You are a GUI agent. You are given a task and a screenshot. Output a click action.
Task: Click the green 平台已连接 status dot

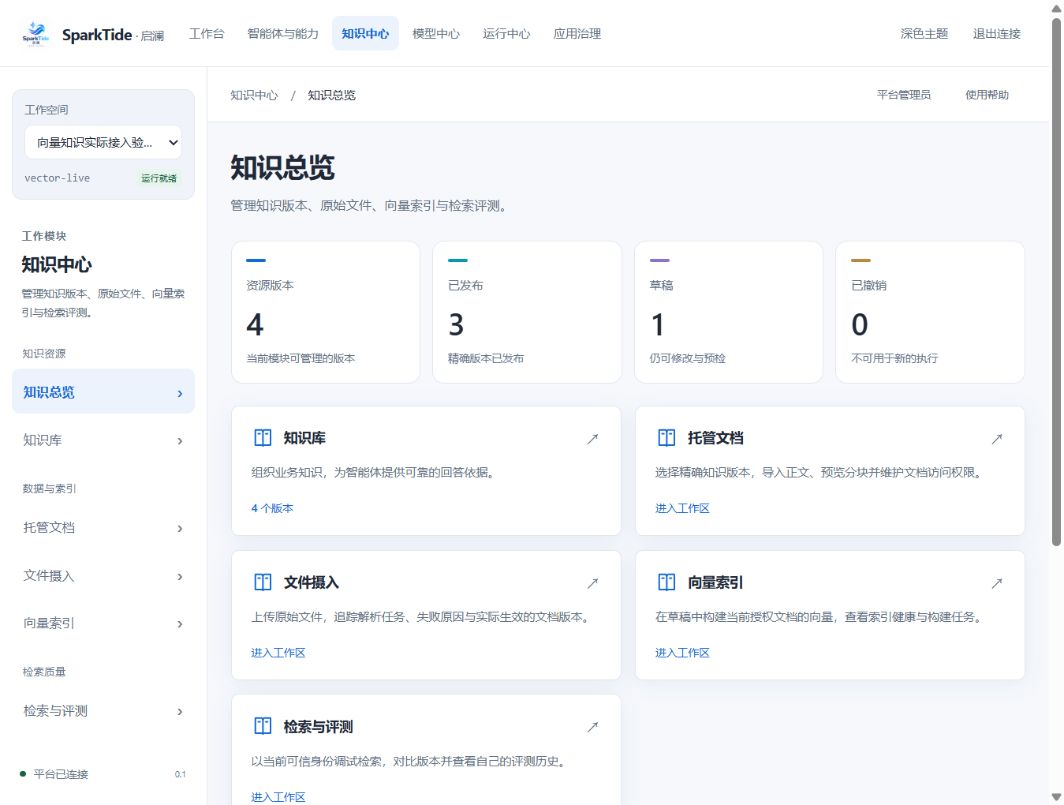(x=23, y=774)
